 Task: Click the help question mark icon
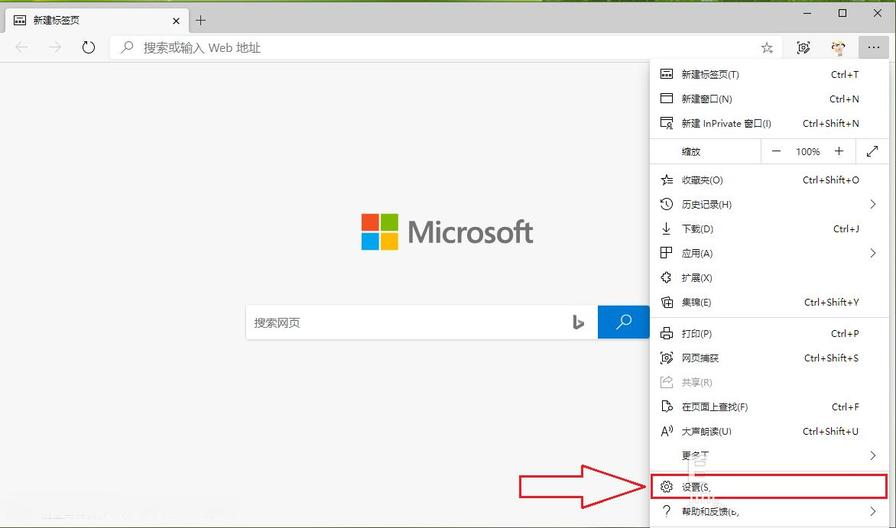click(x=666, y=511)
